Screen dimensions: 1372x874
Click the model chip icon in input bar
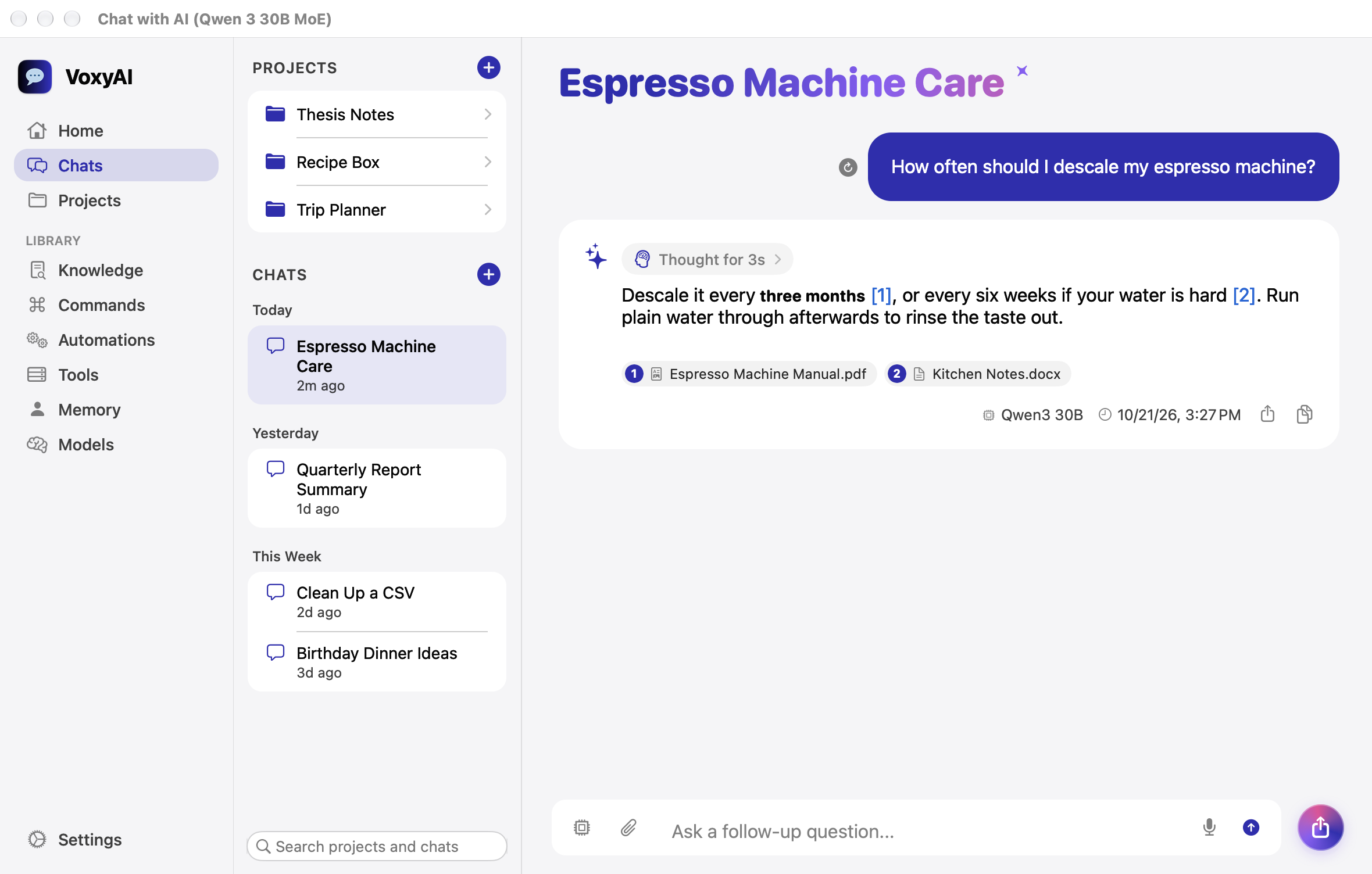tap(581, 828)
